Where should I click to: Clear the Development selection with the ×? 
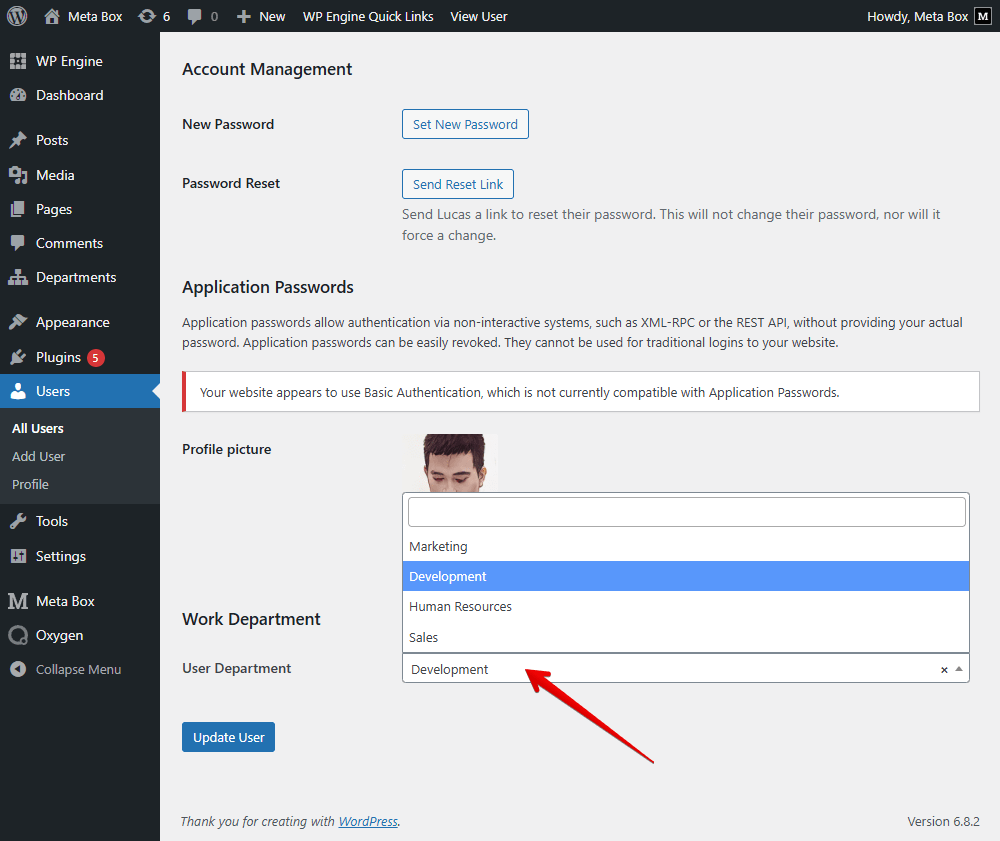point(943,669)
